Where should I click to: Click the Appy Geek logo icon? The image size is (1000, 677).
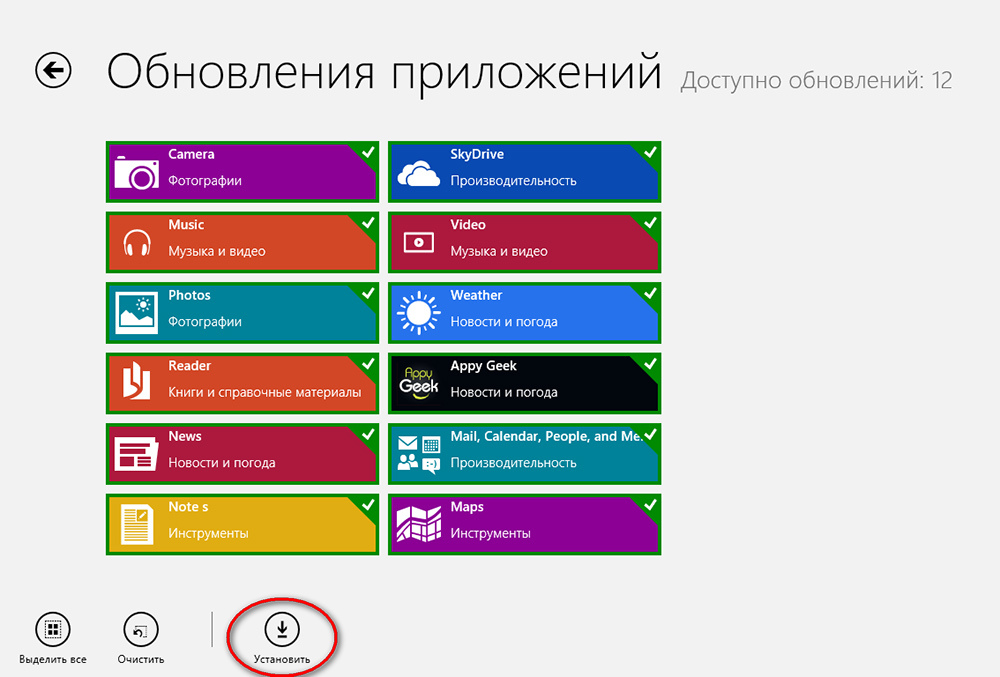[x=418, y=384]
